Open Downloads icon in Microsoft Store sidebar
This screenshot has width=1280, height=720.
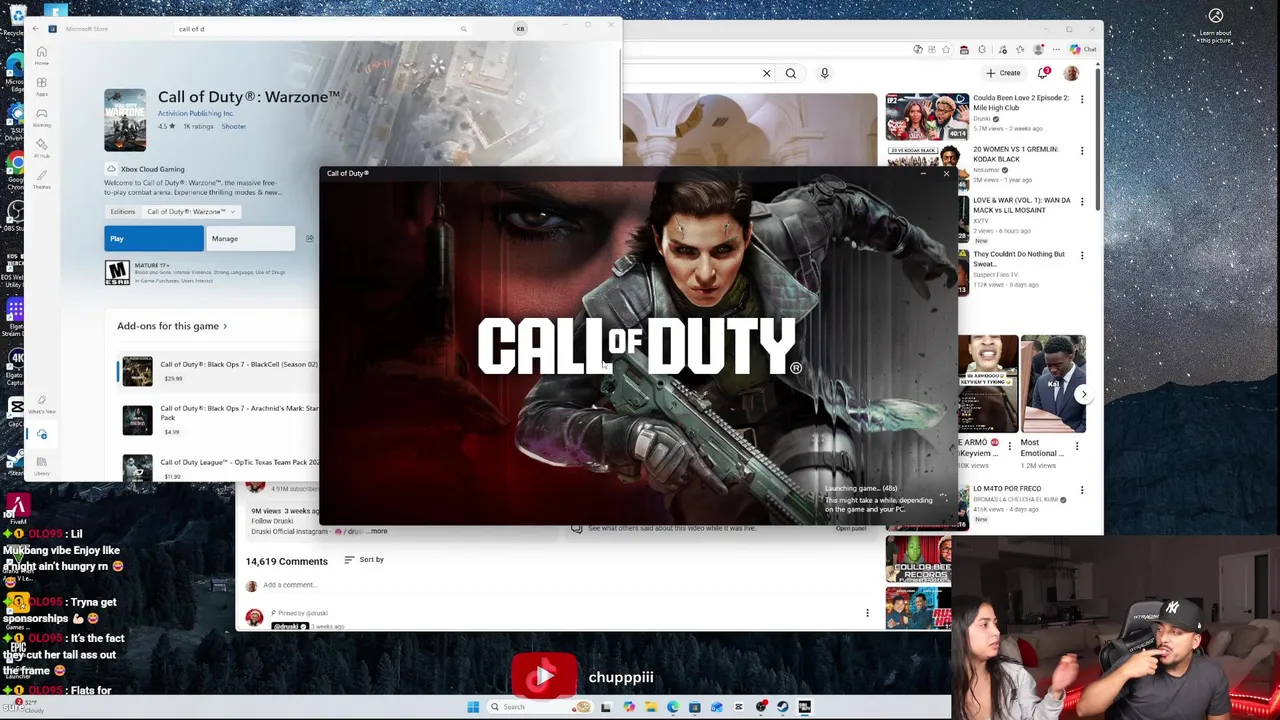[x=41, y=434]
